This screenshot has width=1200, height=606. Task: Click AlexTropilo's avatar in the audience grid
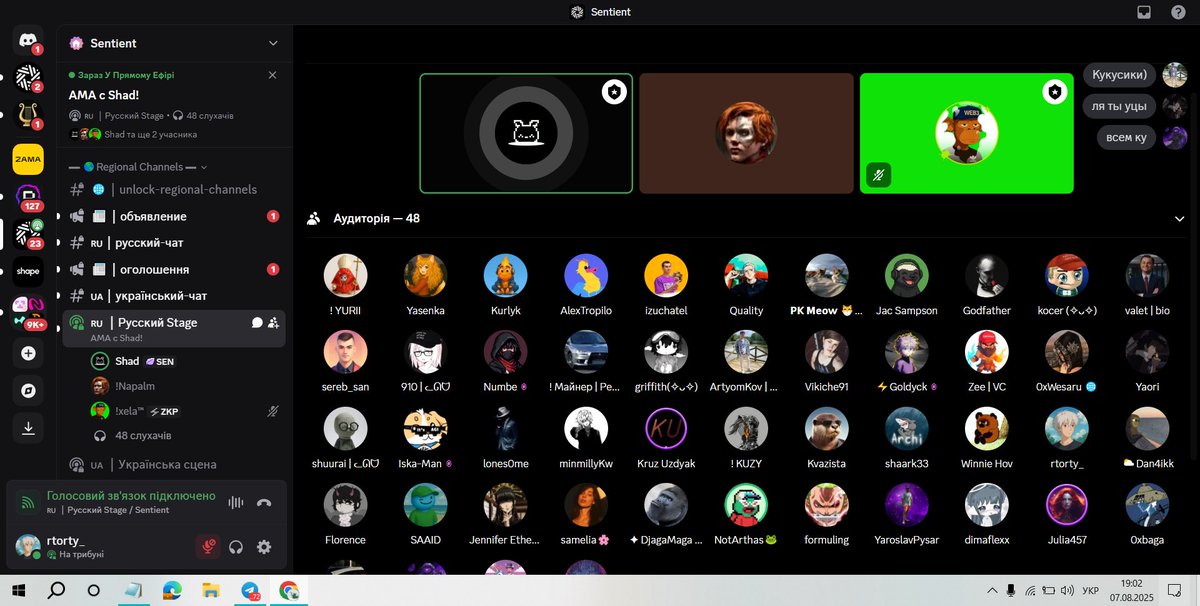tap(586, 277)
